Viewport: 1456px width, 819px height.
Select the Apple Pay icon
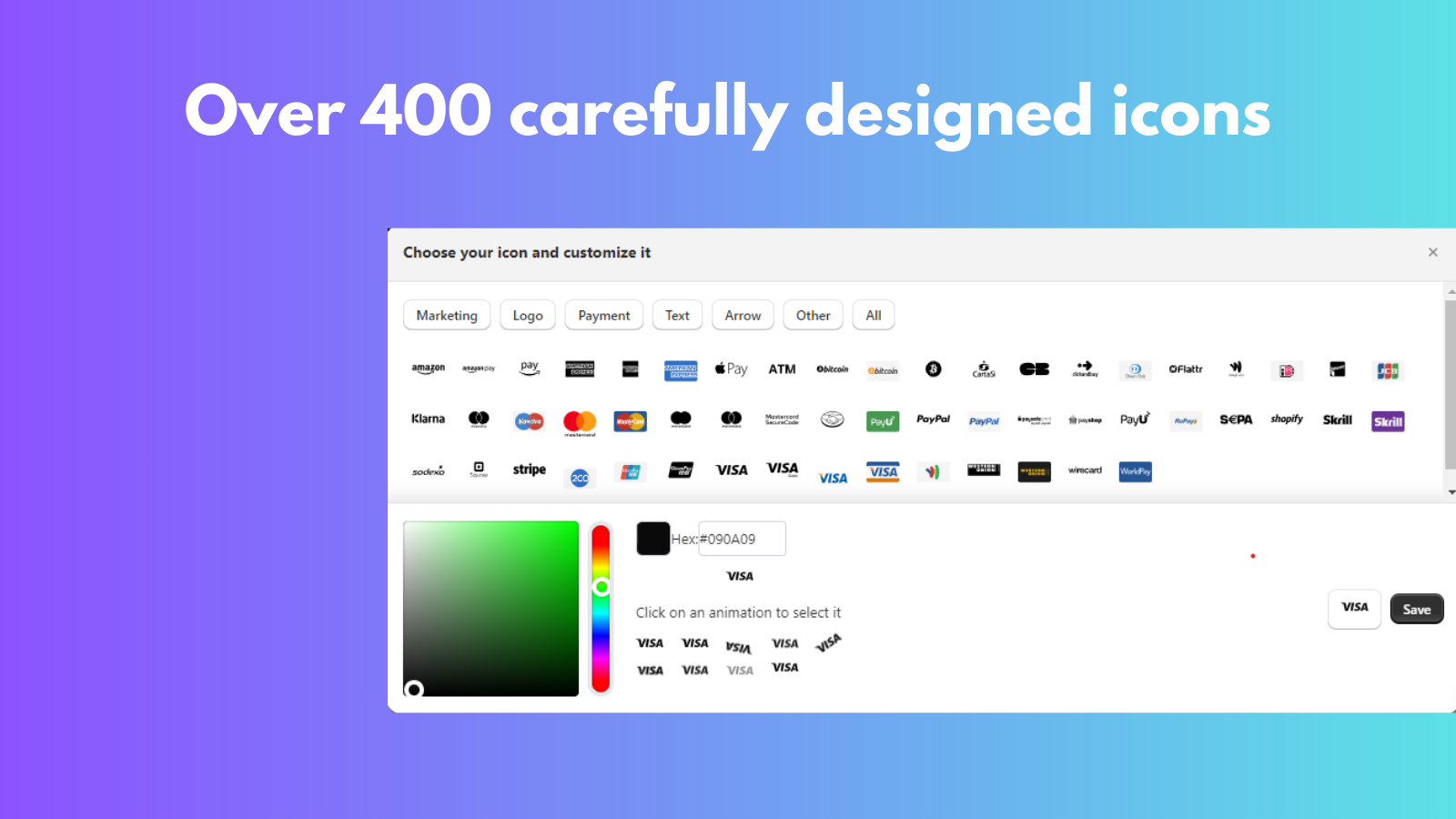[x=731, y=369]
